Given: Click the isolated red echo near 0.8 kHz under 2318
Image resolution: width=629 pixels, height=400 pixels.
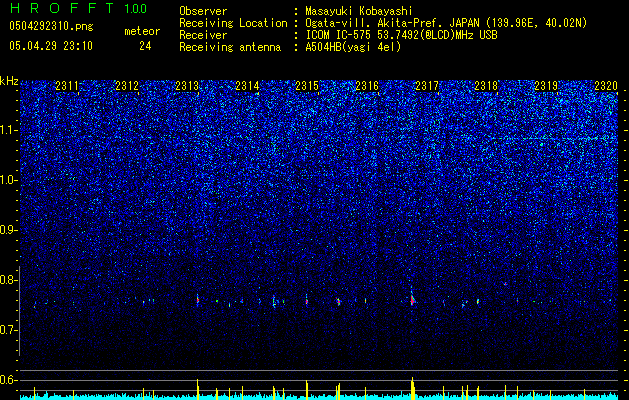Looking at the screenshot, I should pyautogui.click(x=505, y=284).
